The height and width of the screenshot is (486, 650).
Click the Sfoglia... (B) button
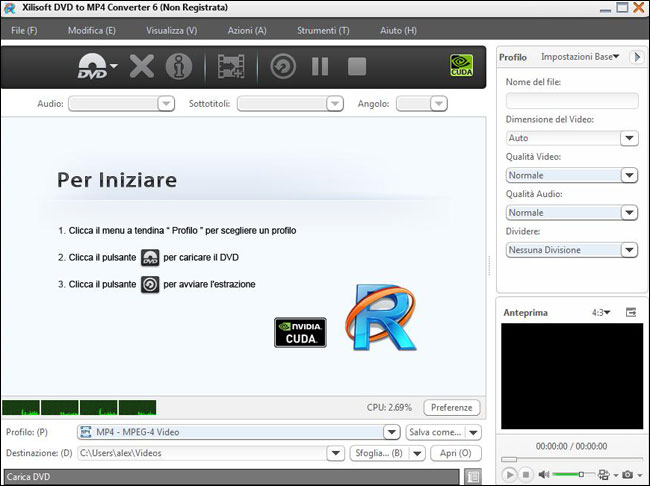[379, 453]
